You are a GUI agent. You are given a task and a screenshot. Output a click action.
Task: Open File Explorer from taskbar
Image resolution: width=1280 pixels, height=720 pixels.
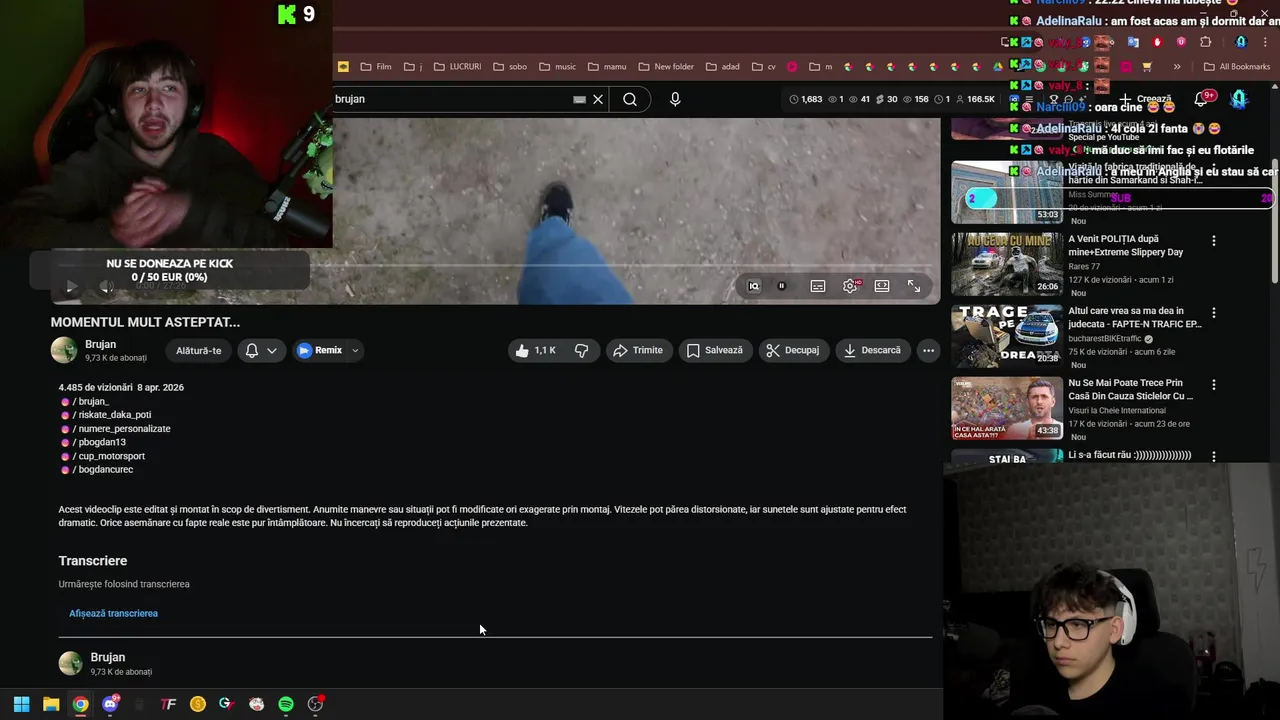pos(51,704)
